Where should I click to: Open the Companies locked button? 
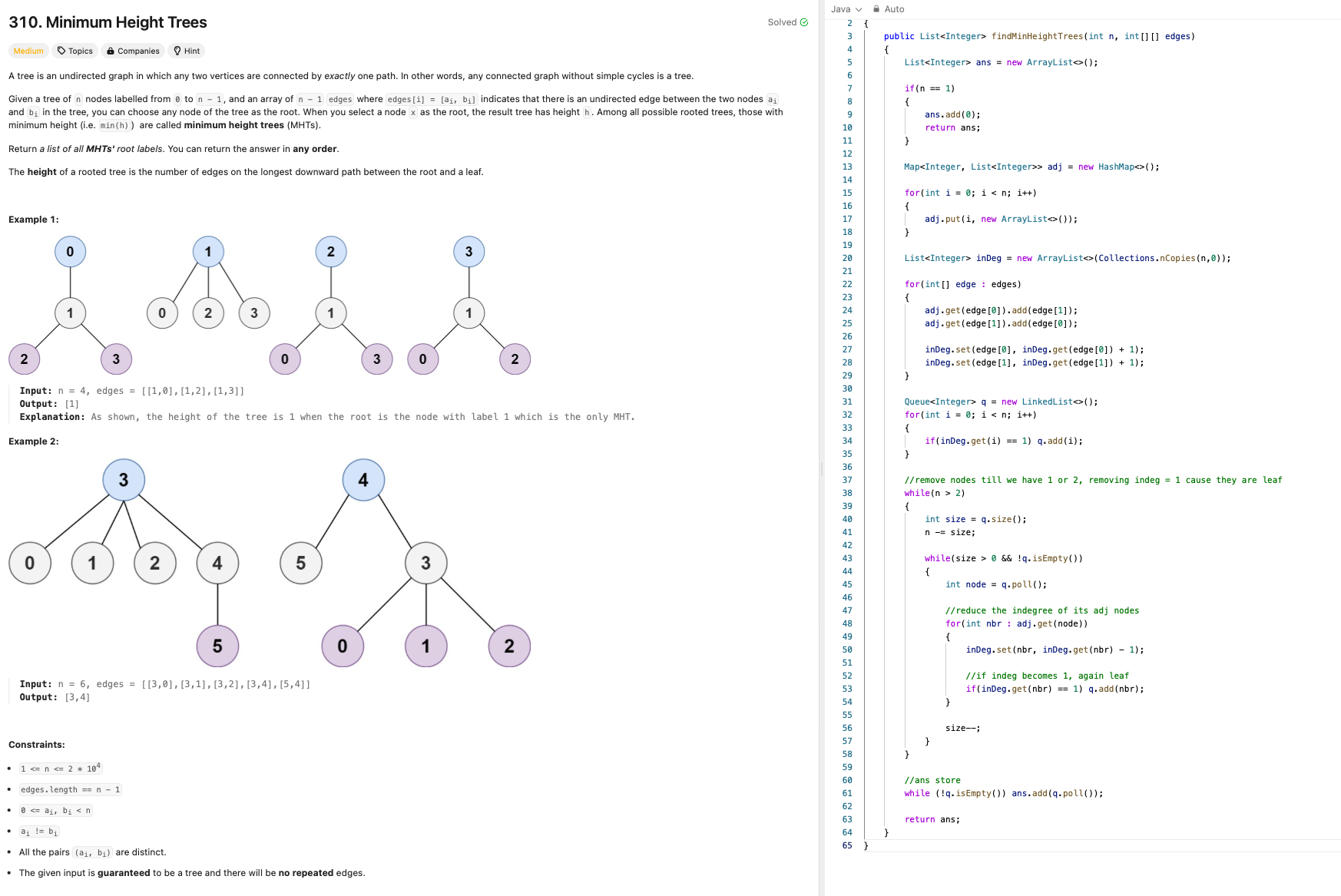[x=133, y=51]
